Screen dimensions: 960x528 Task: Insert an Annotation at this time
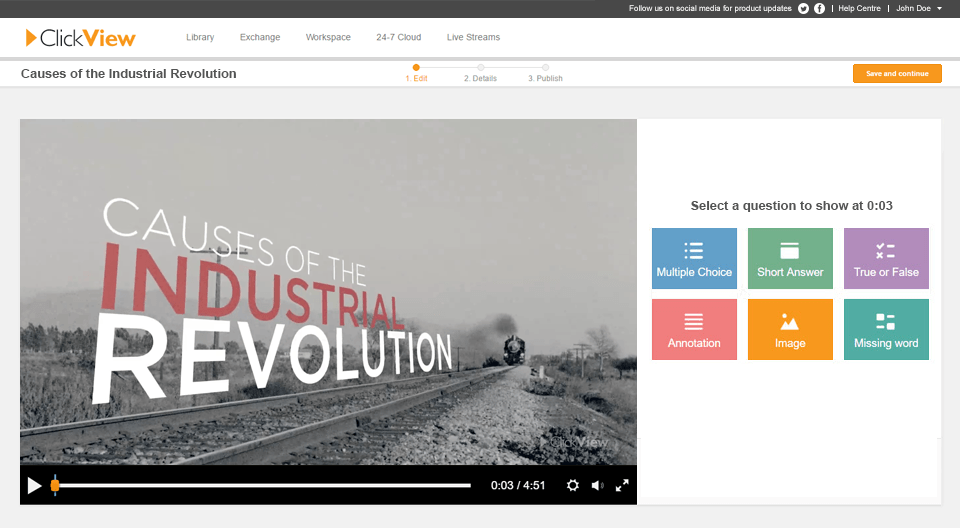click(x=694, y=329)
